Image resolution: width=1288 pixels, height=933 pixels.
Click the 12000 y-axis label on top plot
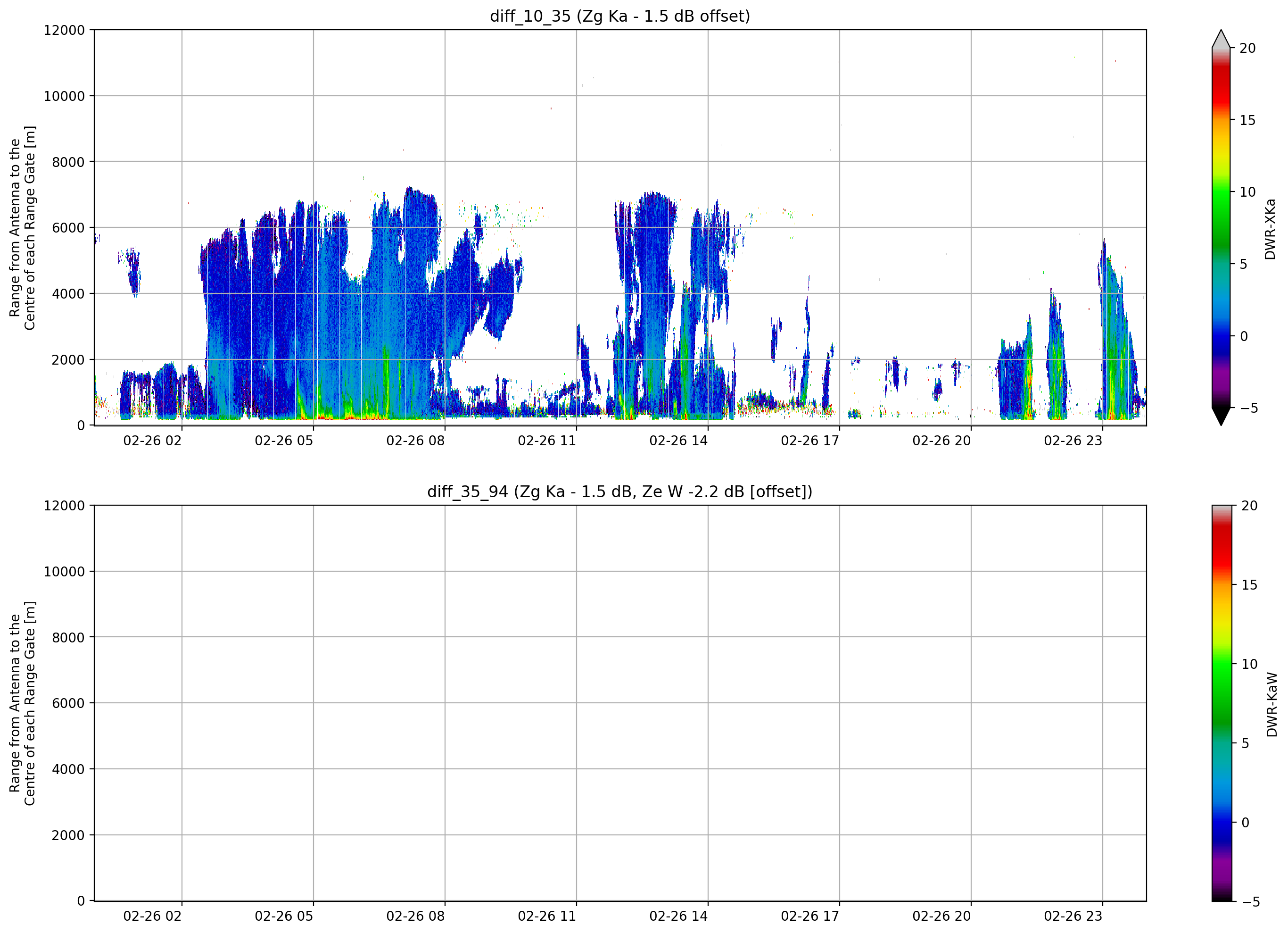[x=64, y=30]
